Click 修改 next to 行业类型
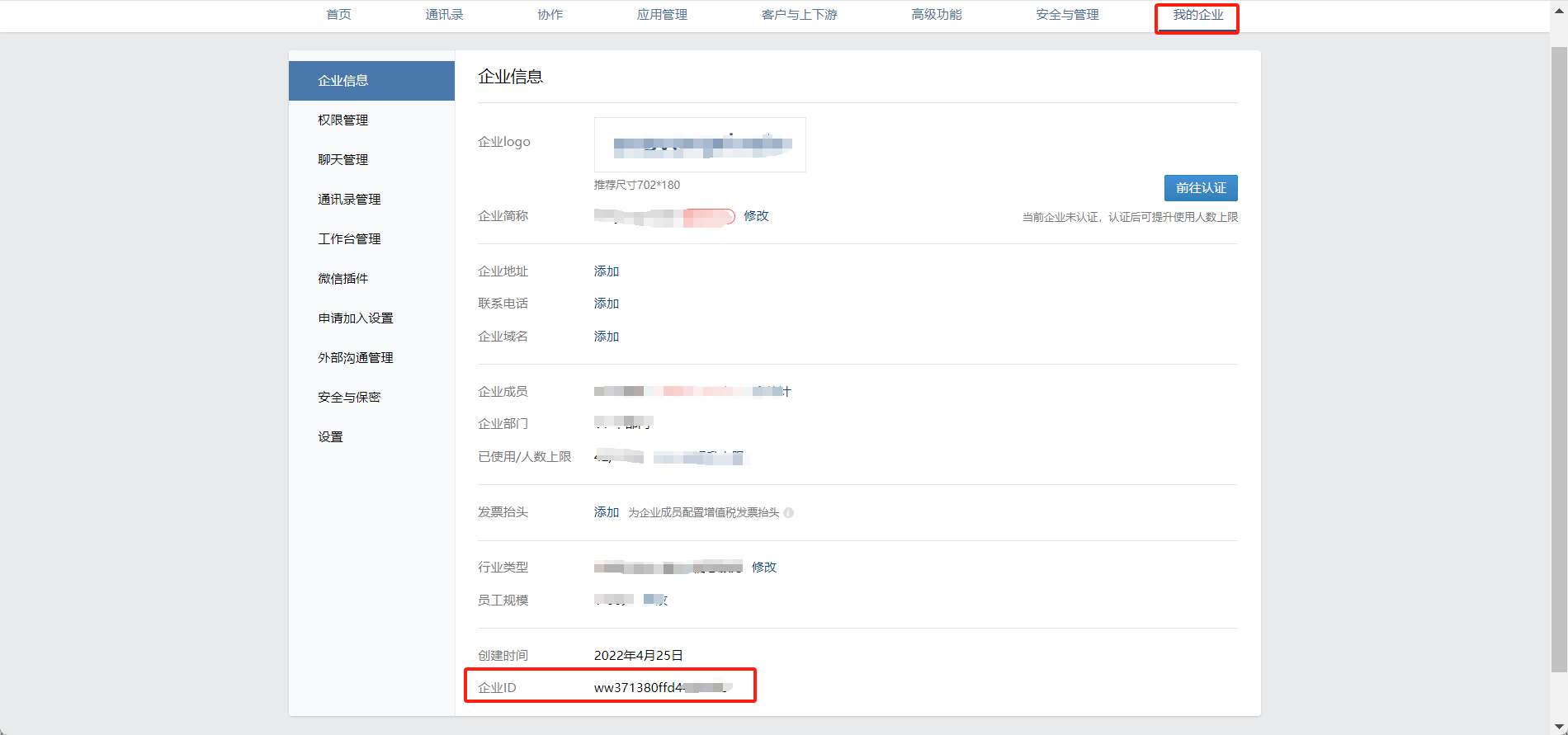This screenshot has height=735, width=1568. (764, 568)
